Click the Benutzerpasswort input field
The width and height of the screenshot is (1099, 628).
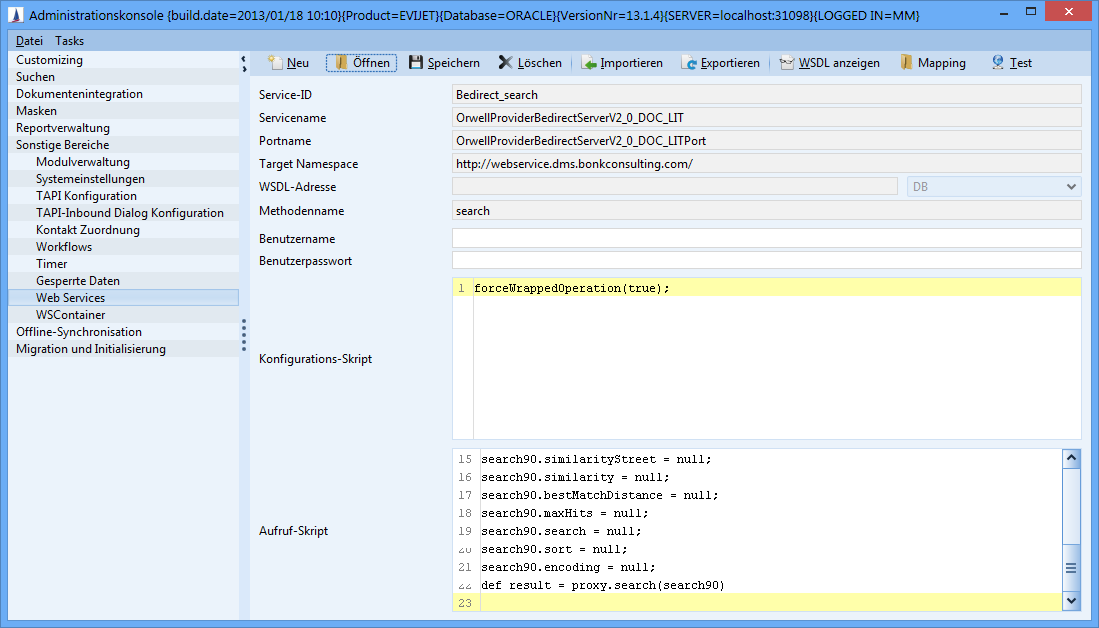pyautogui.click(x=766, y=260)
